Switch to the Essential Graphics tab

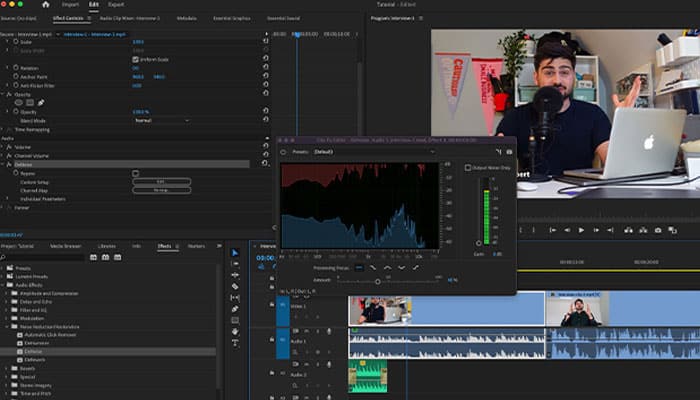point(232,18)
